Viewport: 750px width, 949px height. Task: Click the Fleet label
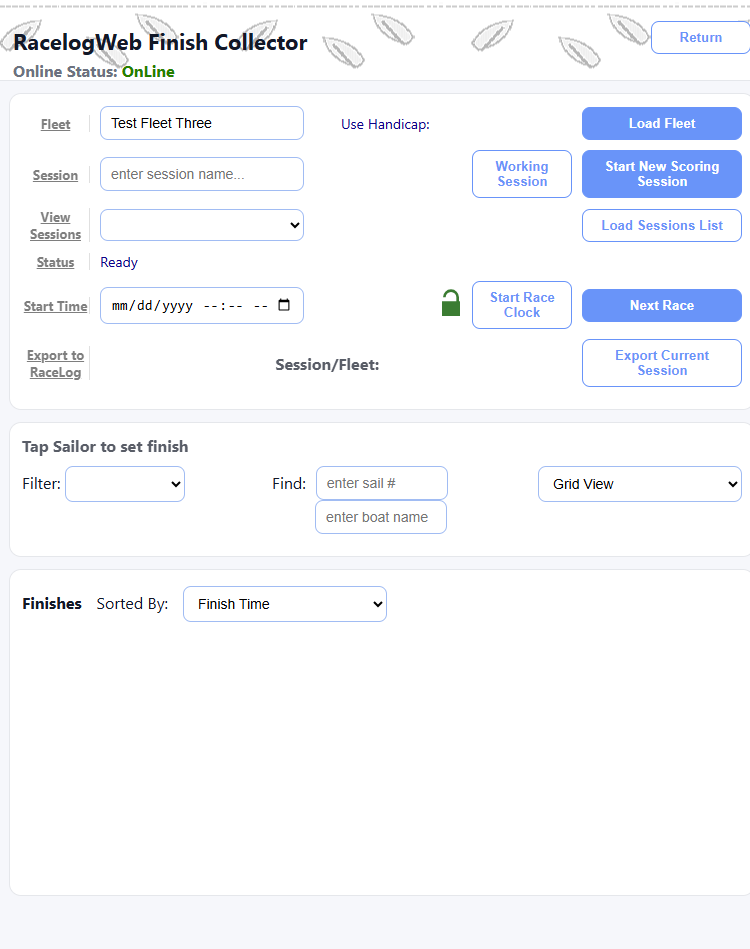pyautogui.click(x=56, y=124)
